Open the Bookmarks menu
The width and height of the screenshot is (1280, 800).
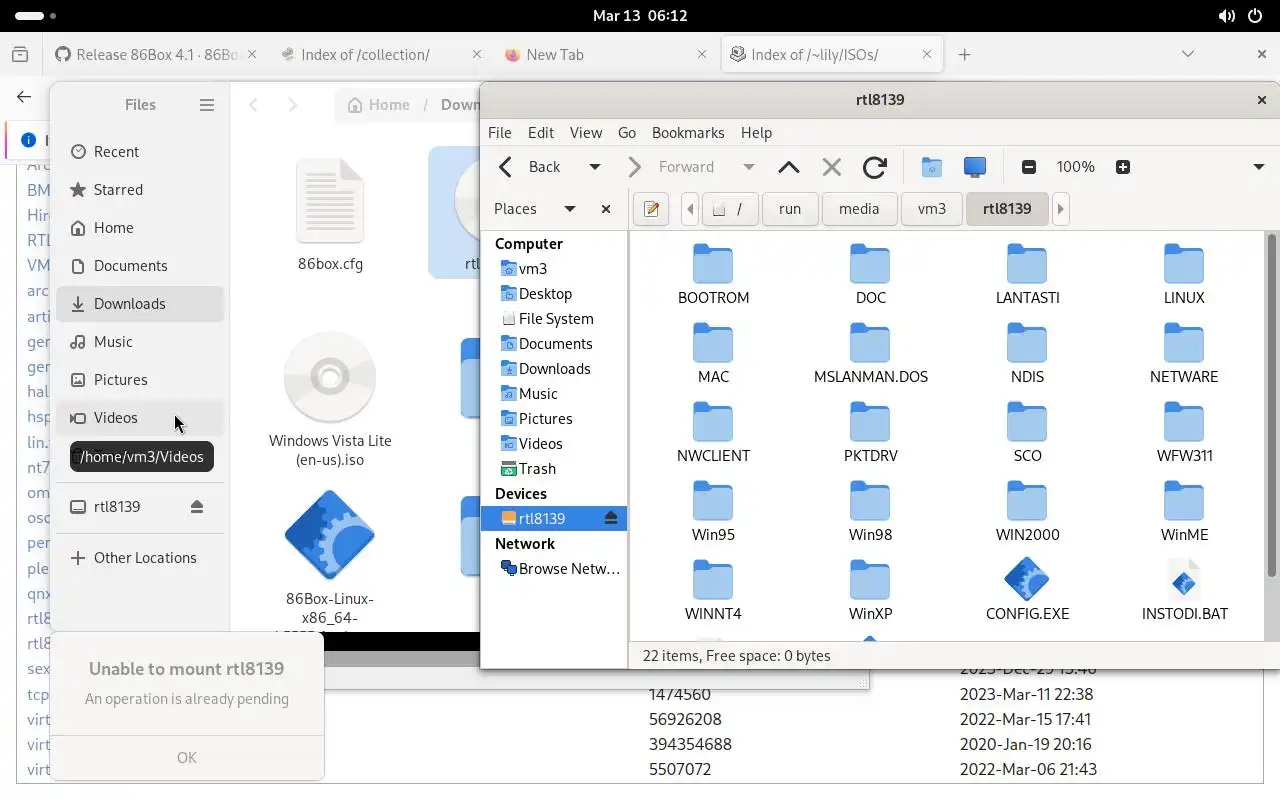[688, 132]
